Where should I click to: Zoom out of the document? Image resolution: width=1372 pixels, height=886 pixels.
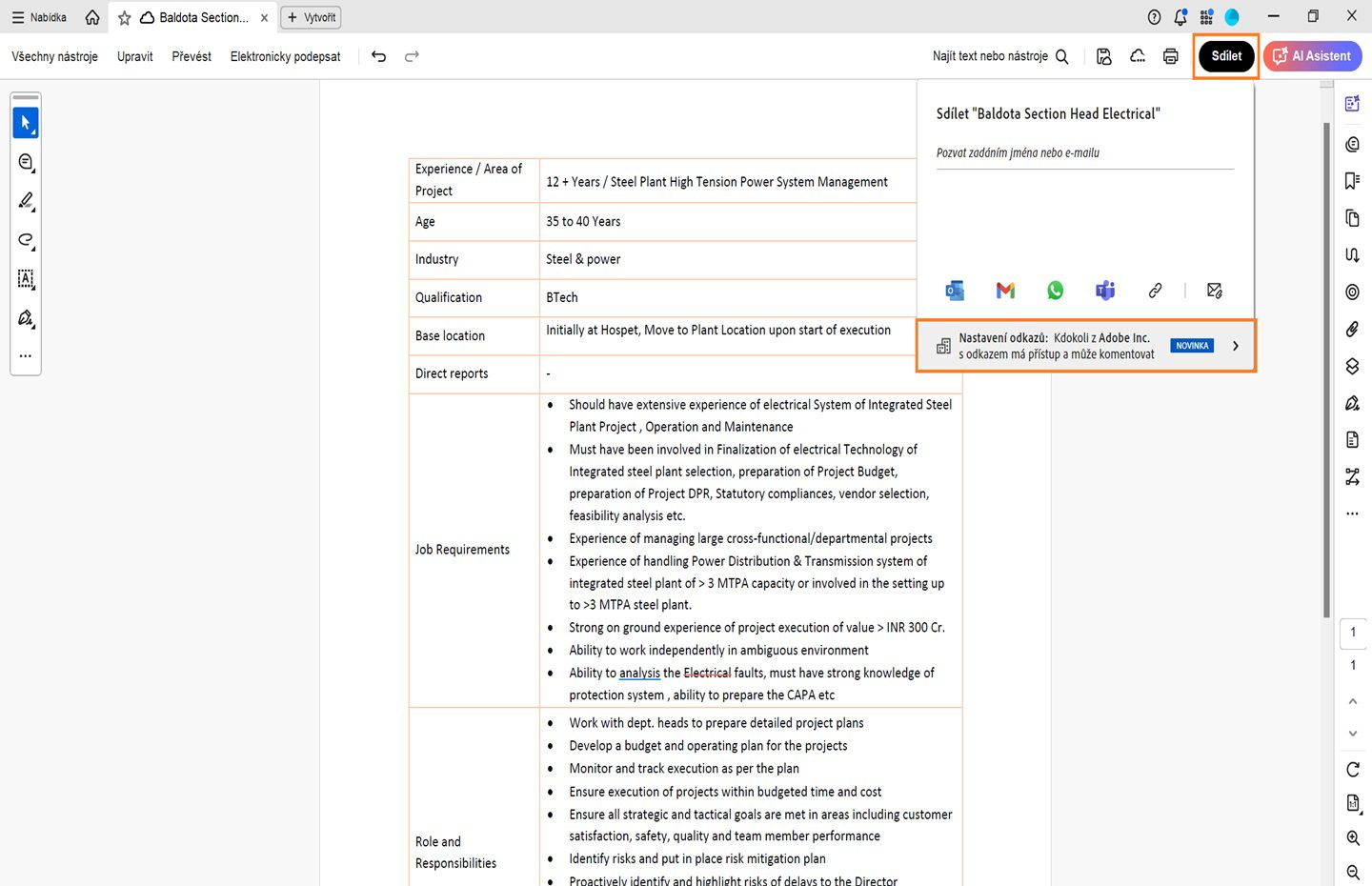pyautogui.click(x=1353, y=873)
